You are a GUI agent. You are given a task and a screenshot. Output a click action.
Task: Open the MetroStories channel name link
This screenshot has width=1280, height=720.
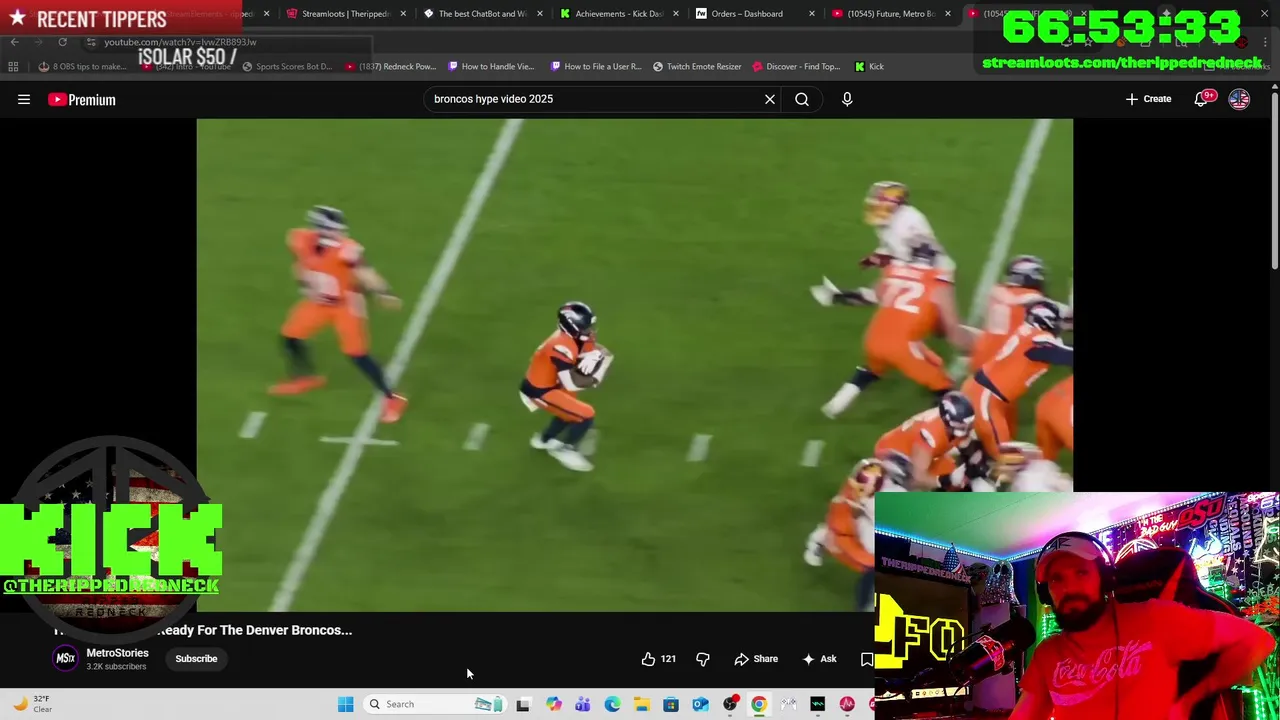click(x=117, y=653)
